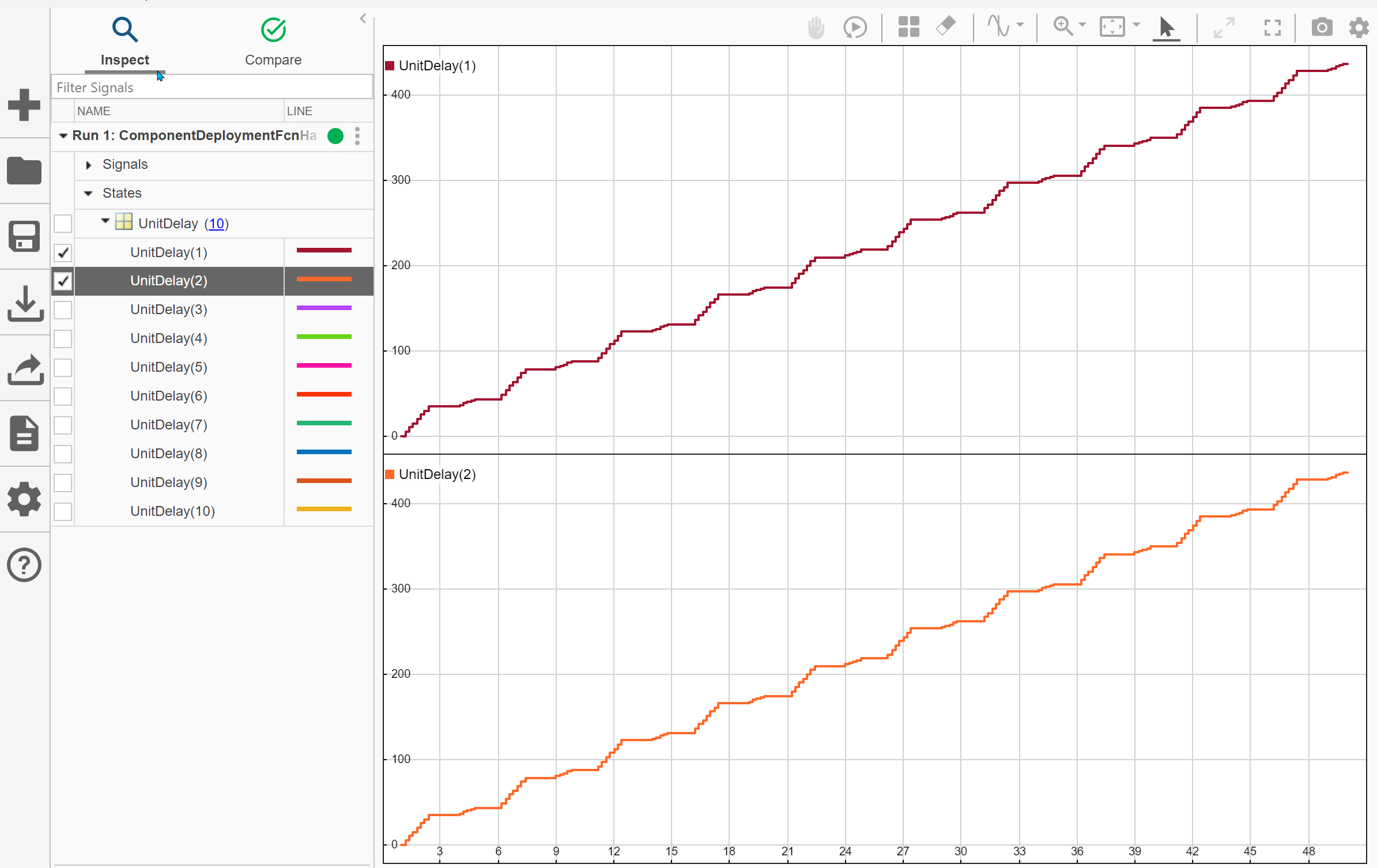Expand the Signals tree node

click(88, 165)
